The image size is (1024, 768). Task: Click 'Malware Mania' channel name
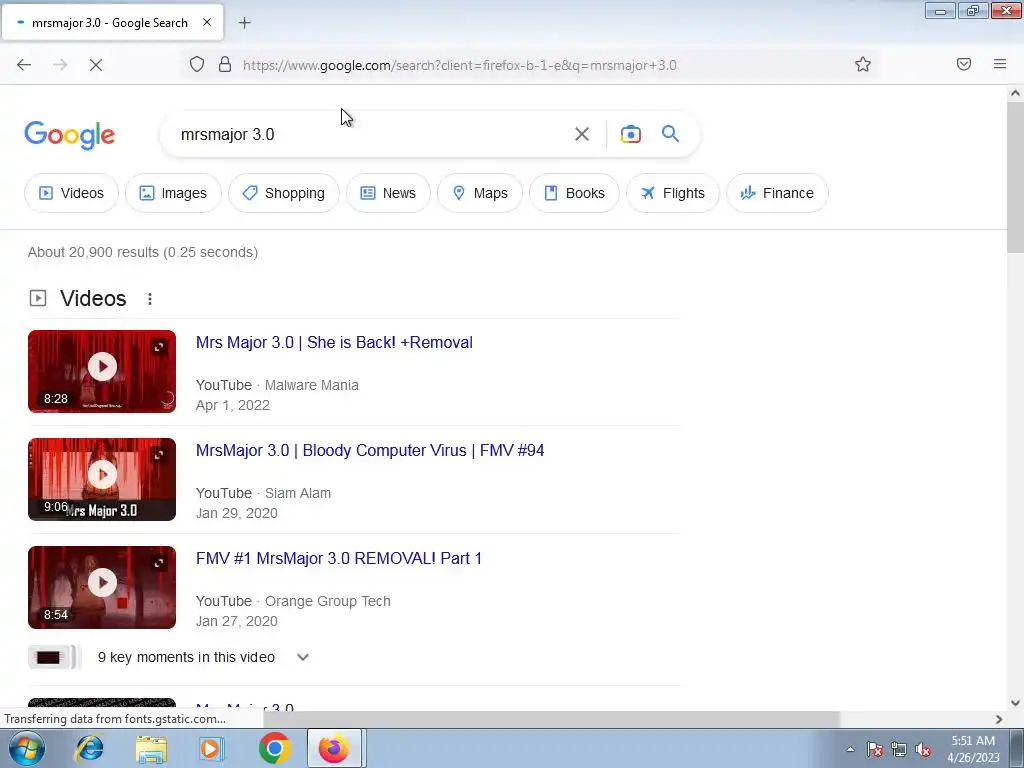[312, 385]
